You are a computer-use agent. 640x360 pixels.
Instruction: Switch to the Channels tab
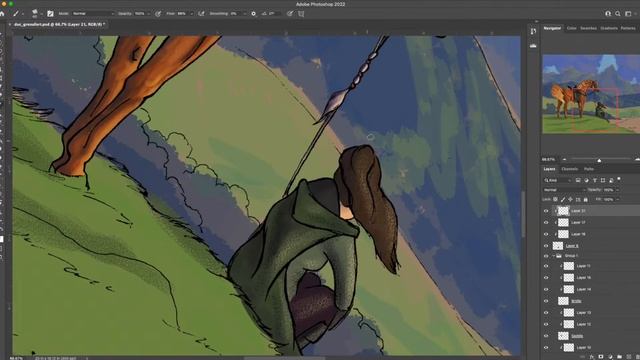tap(569, 169)
